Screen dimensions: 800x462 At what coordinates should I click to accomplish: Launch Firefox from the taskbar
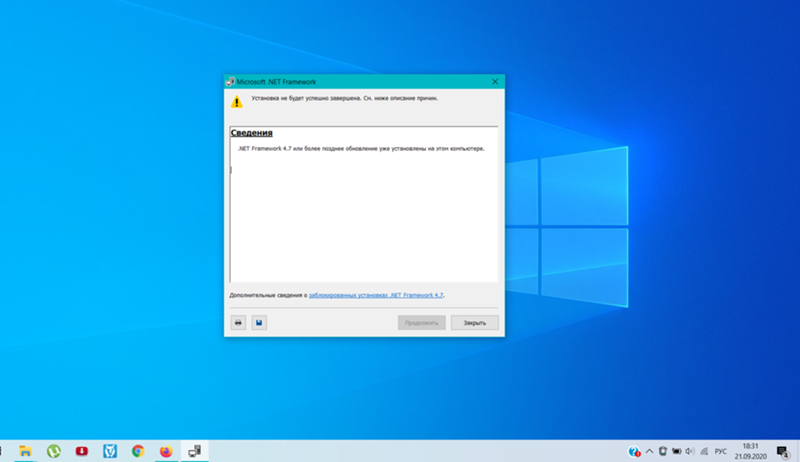tap(166, 451)
